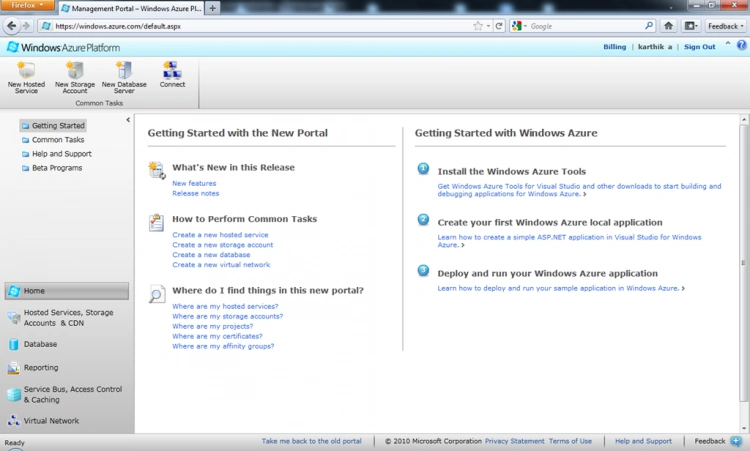Go forward with the browser forward arrow
Viewport: 750px width, 451px height.
click(26, 26)
